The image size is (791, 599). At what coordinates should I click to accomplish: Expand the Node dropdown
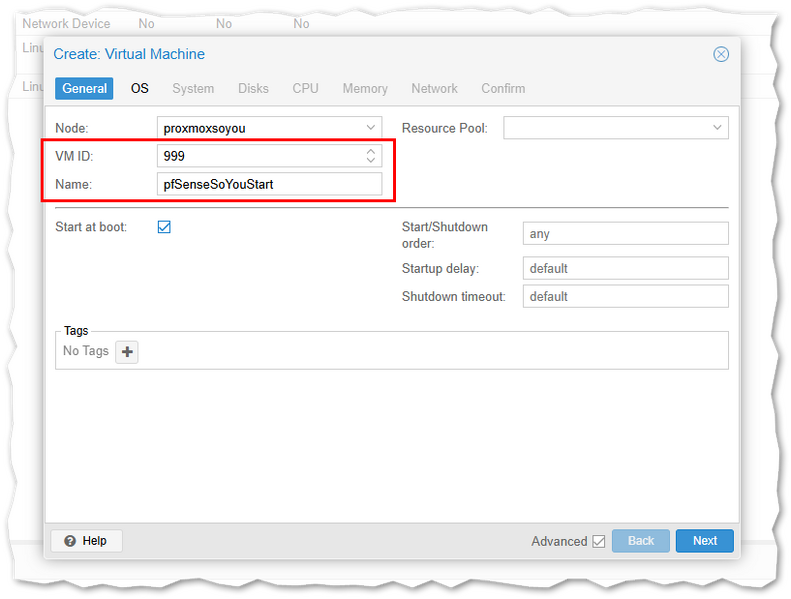(371, 128)
